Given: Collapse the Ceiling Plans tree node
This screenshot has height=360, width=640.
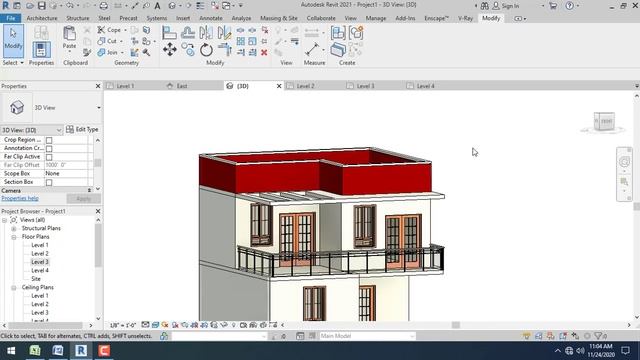Looking at the screenshot, I should [x=13, y=288].
